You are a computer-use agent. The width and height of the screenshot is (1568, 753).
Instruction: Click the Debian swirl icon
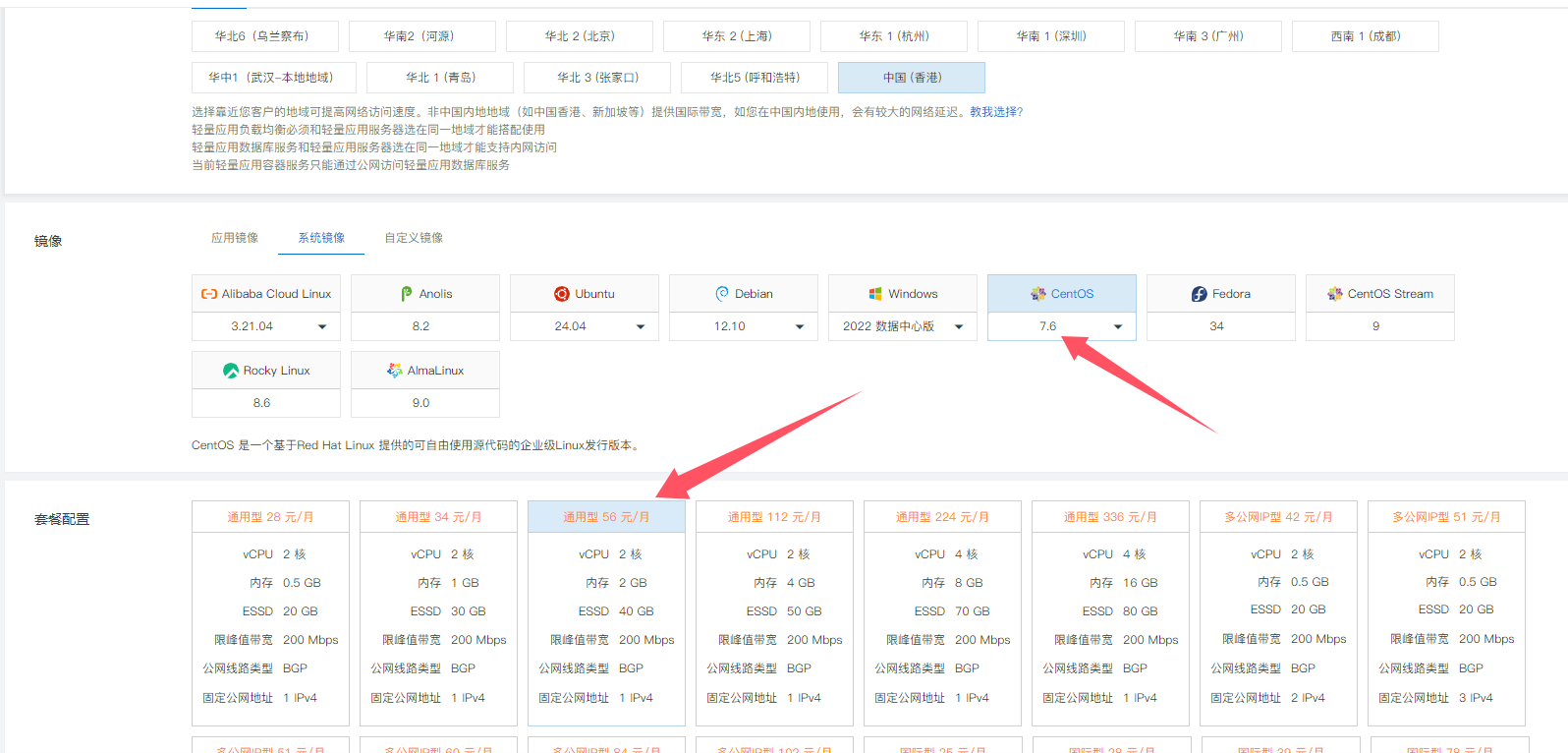tap(722, 294)
